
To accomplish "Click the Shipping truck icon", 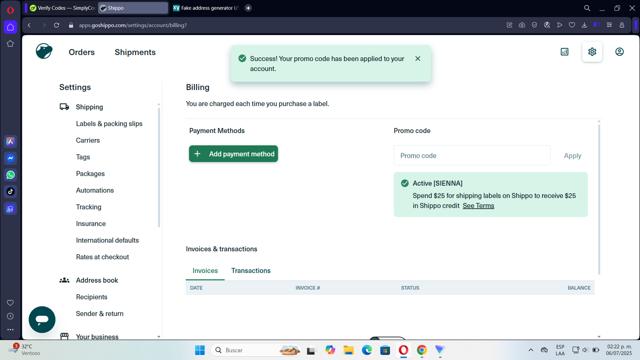I will coord(64,107).
